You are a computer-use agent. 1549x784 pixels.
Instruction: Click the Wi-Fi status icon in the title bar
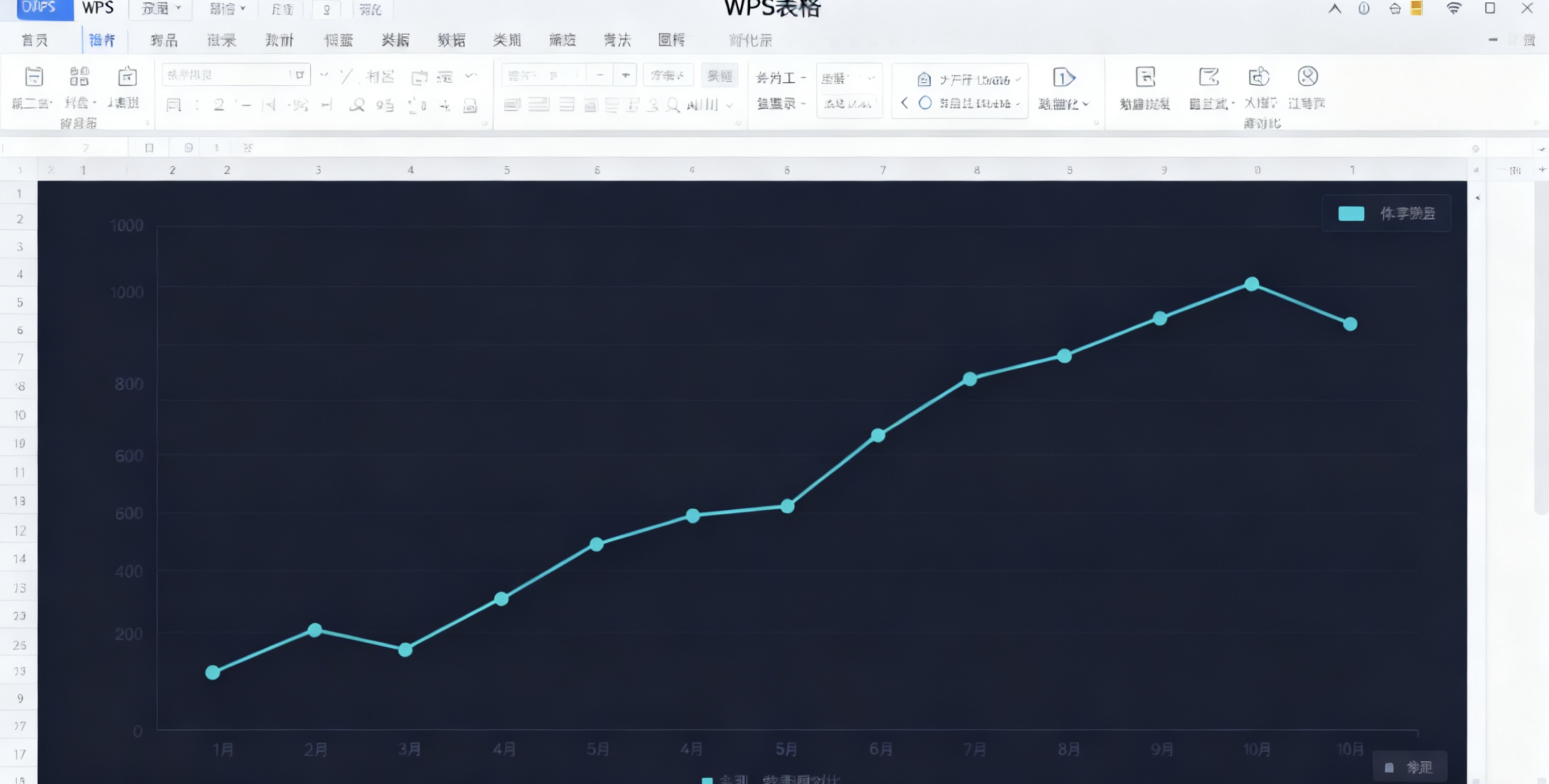pyautogui.click(x=1455, y=9)
